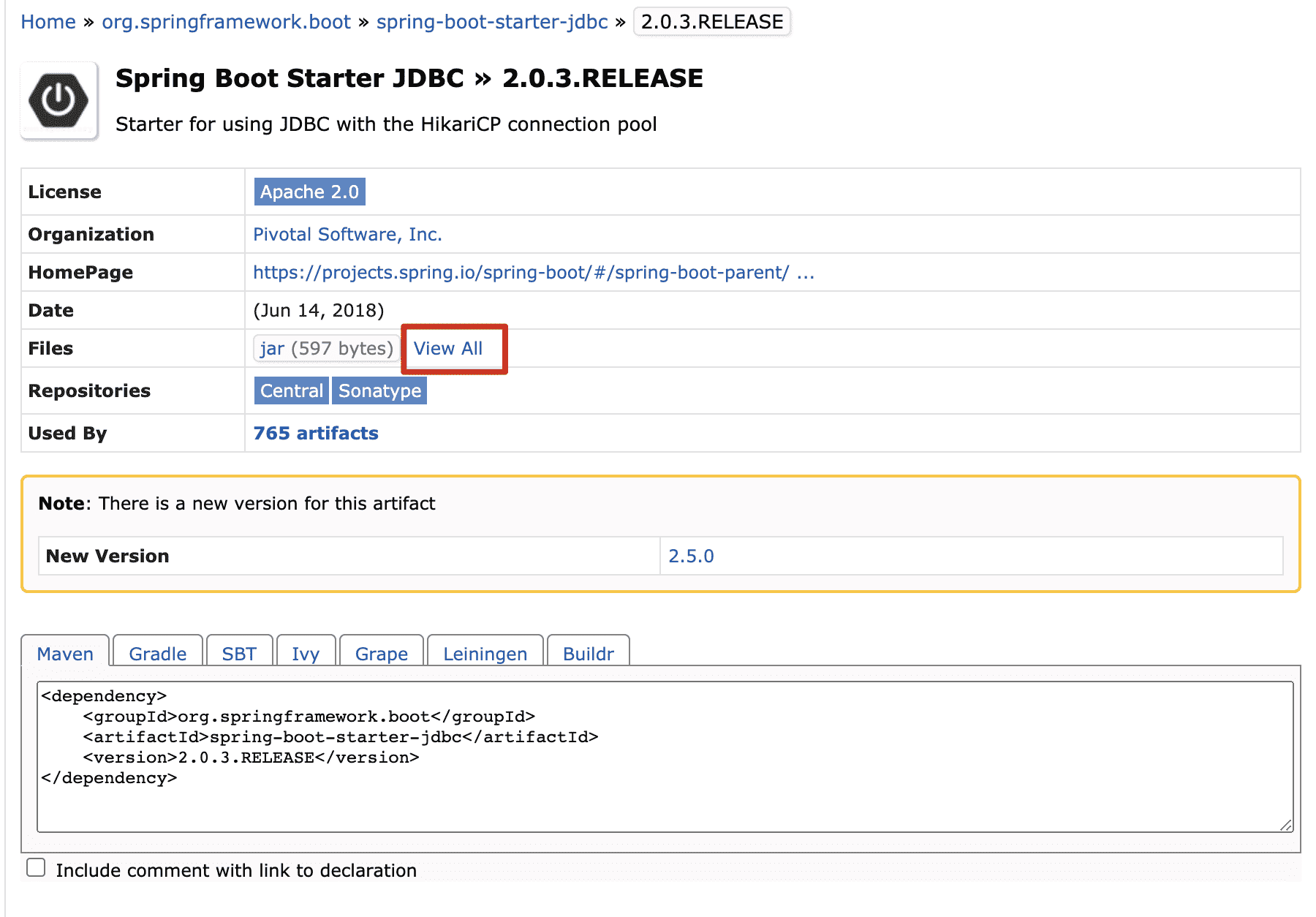Open the spring-boot-starter-jdbc breadcrumb link
The image size is (1316, 917).
coord(492,22)
